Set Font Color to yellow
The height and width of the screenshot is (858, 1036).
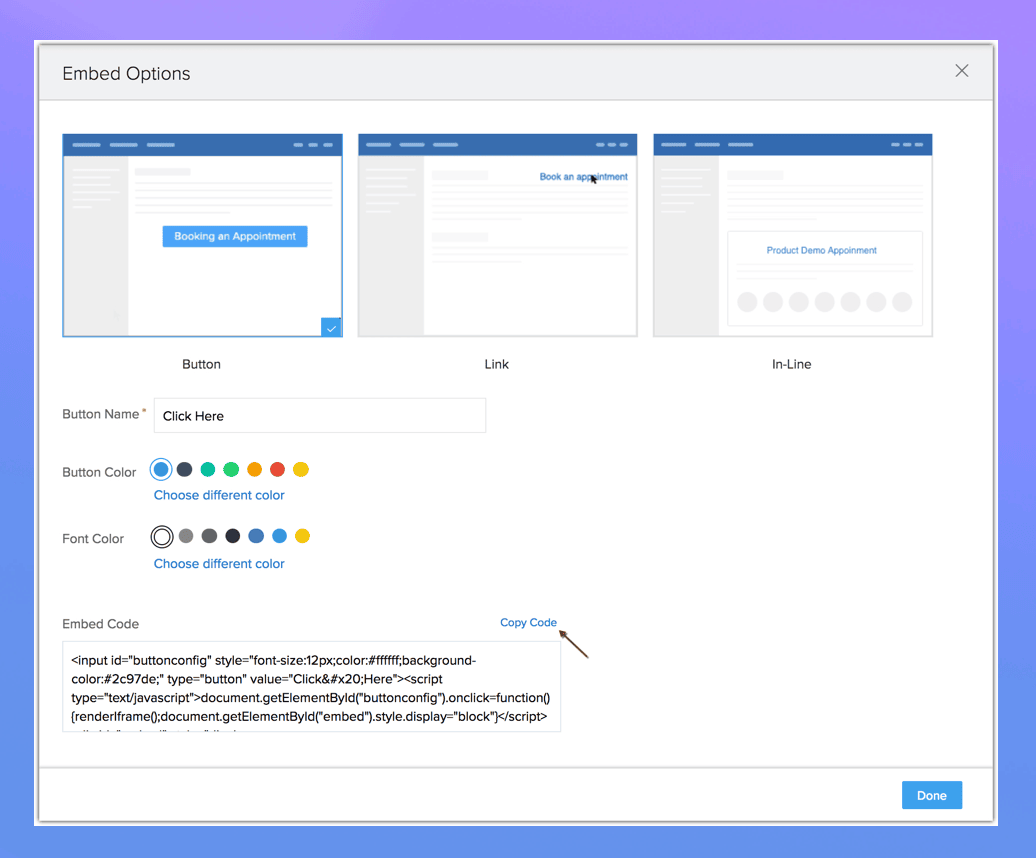pos(302,536)
